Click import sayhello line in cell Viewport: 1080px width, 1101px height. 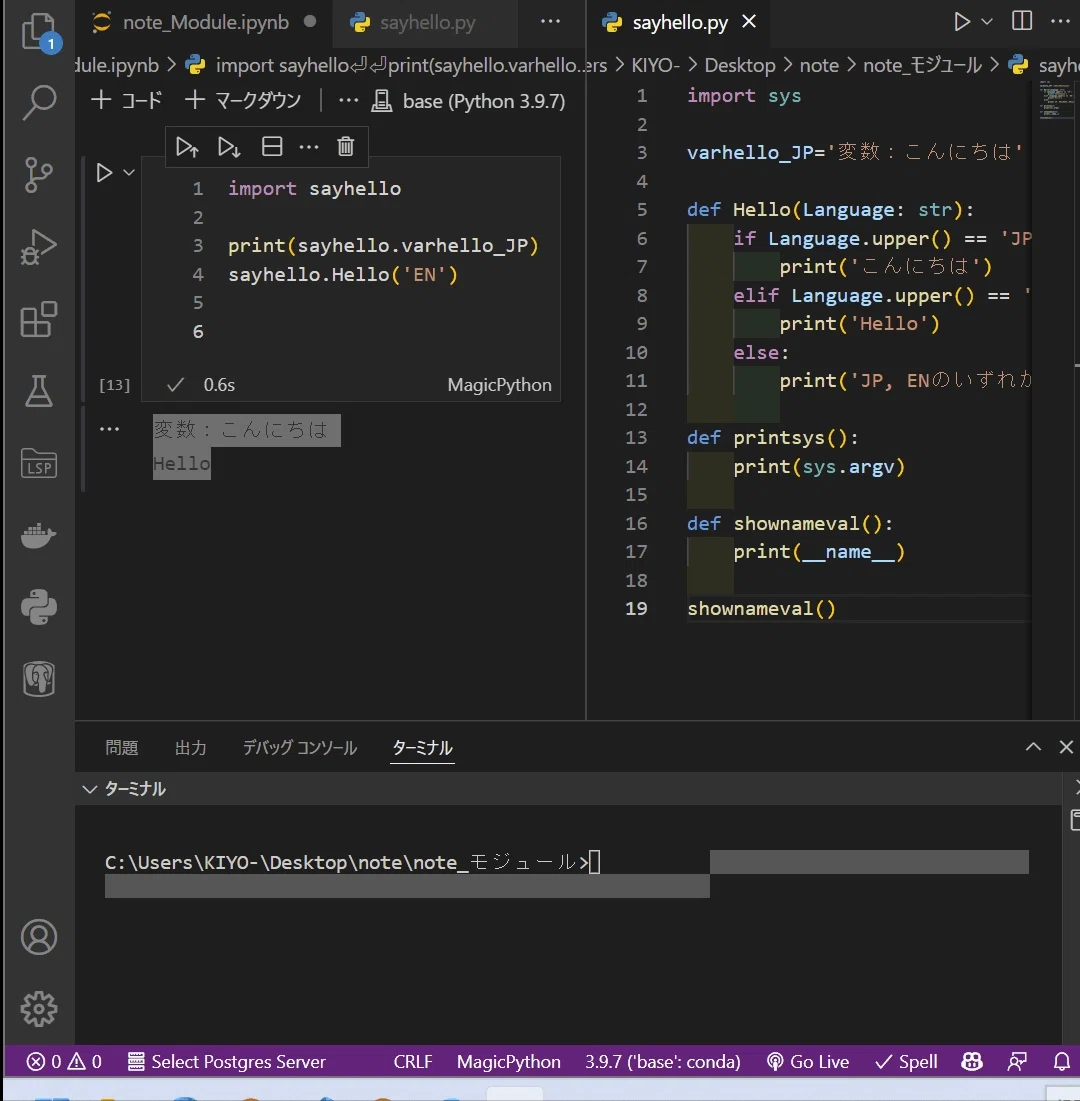click(315, 189)
